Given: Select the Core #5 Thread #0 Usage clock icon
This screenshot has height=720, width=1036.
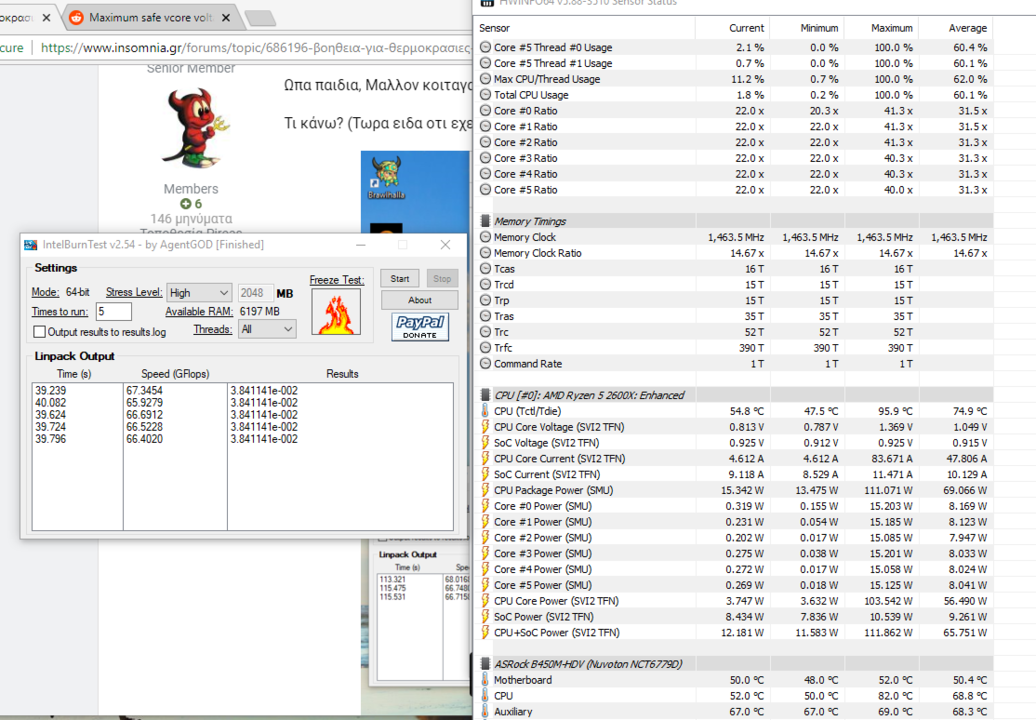Looking at the screenshot, I should click(486, 48).
